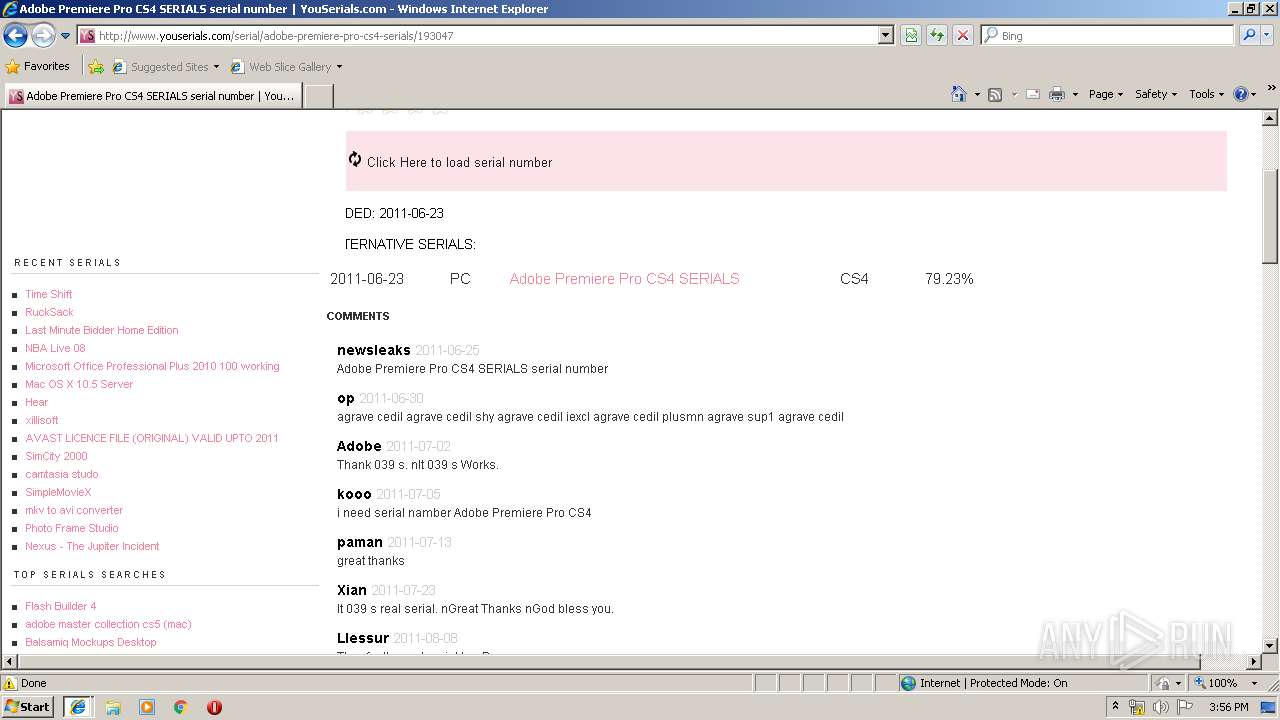Open Windows Media Player taskbar icon

pyautogui.click(x=147, y=707)
